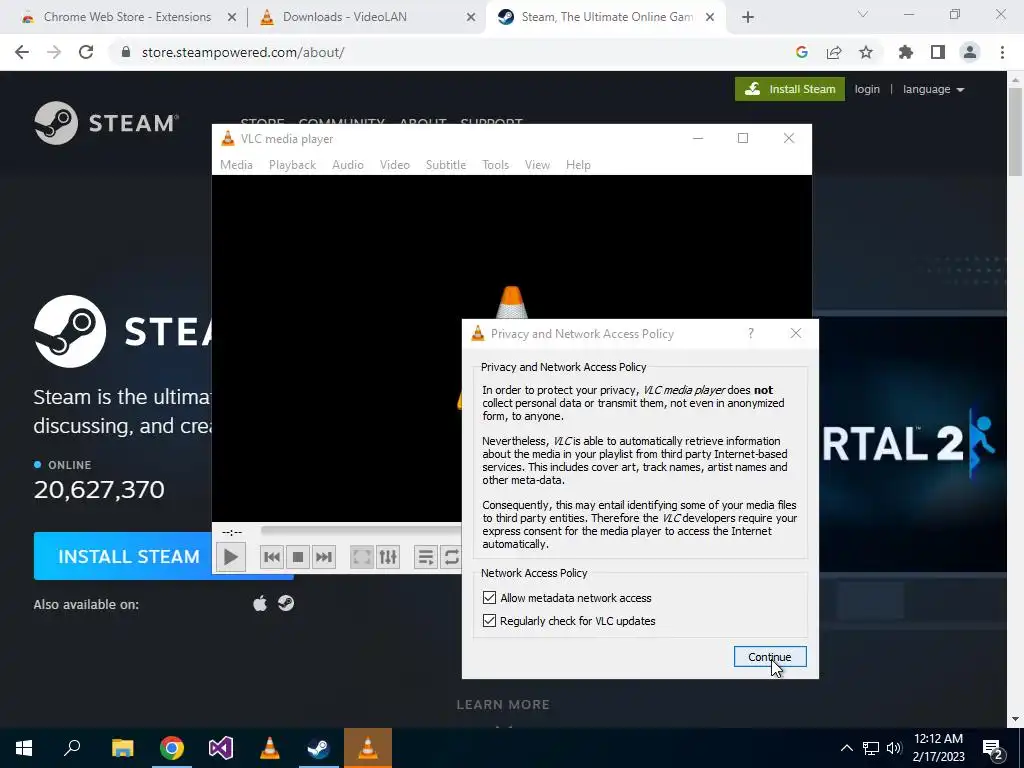Screen dimensions: 1024x768
Task: Toggle Chrome side panel icon
Action: point(938,52)
